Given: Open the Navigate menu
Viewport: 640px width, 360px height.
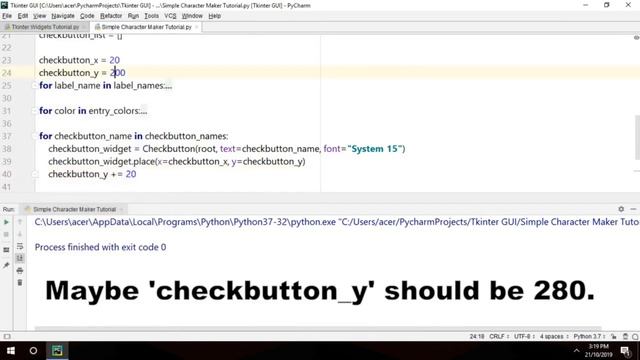Looking at the screenshot, I should click(x=63, y=16).
